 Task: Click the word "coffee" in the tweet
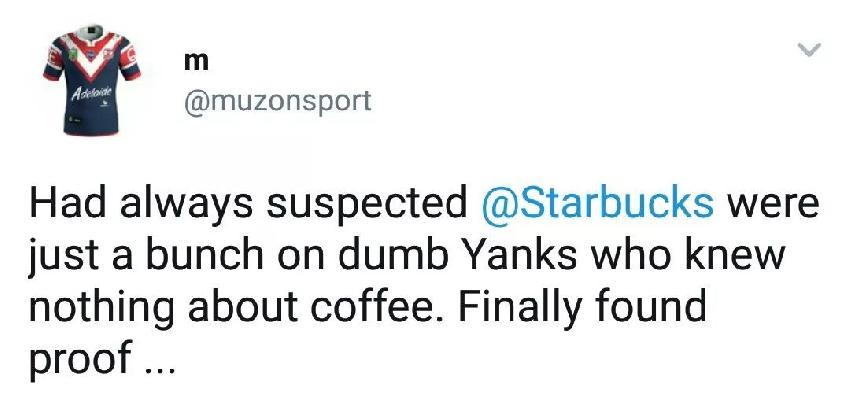click(x=376, y=307)
